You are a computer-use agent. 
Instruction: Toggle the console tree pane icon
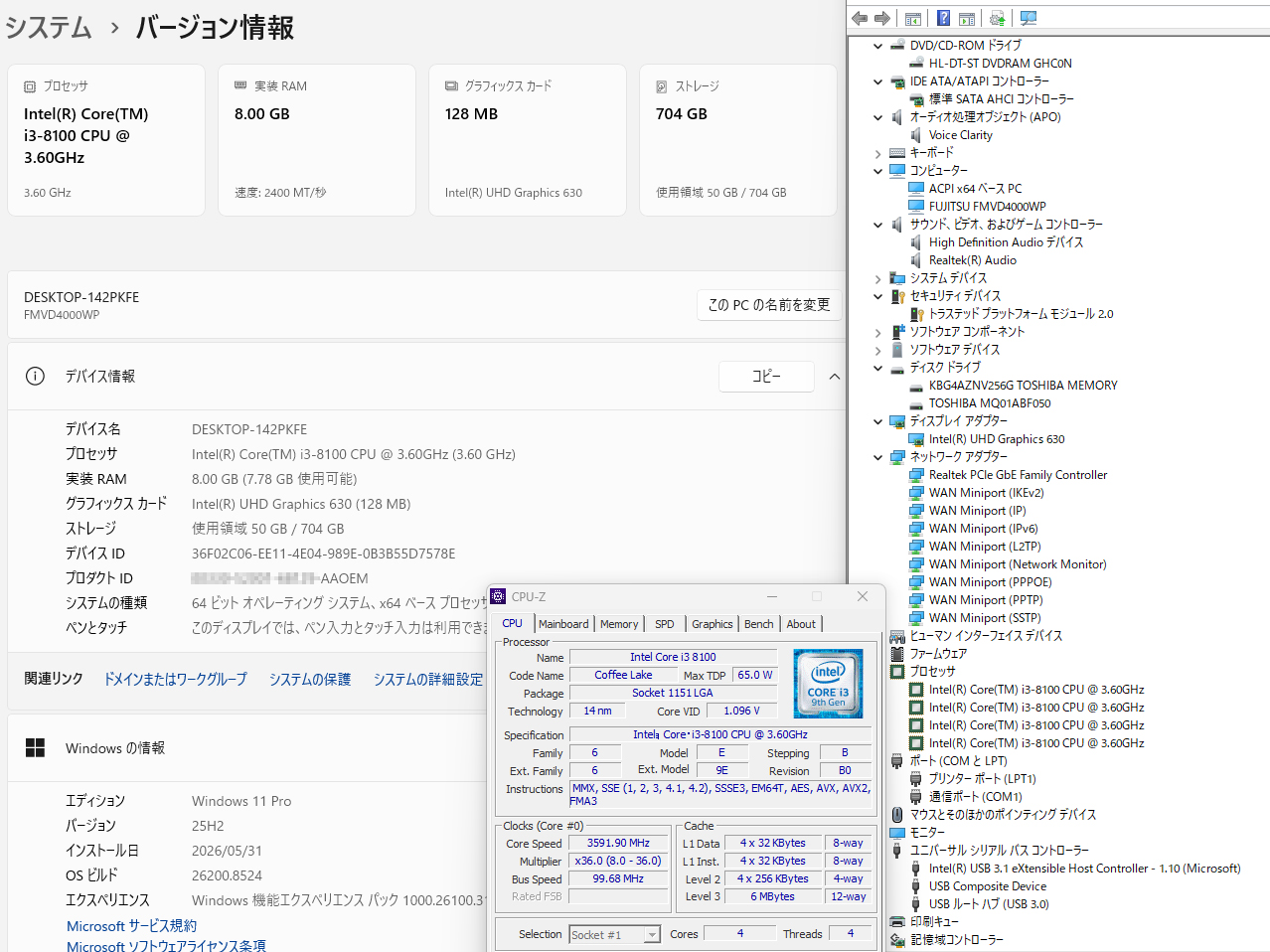coord(913,18)
